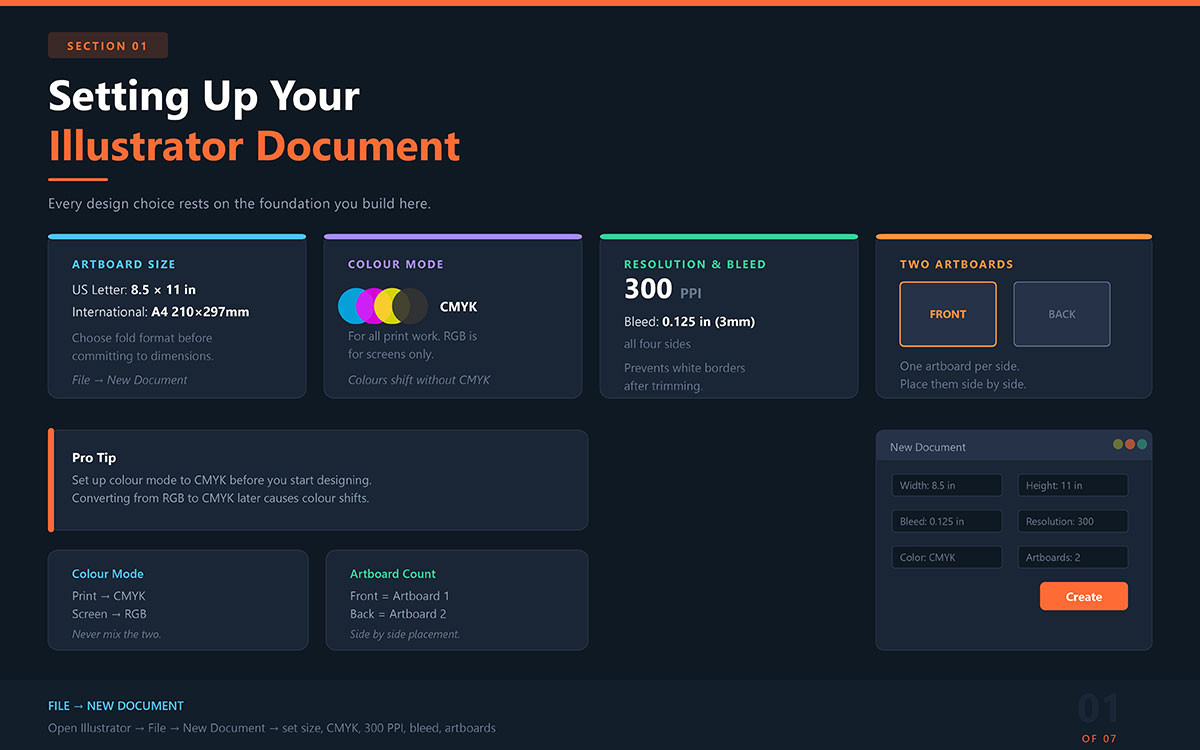
Task: Click the yellow CMYK circle
Action: coord(392,306)
